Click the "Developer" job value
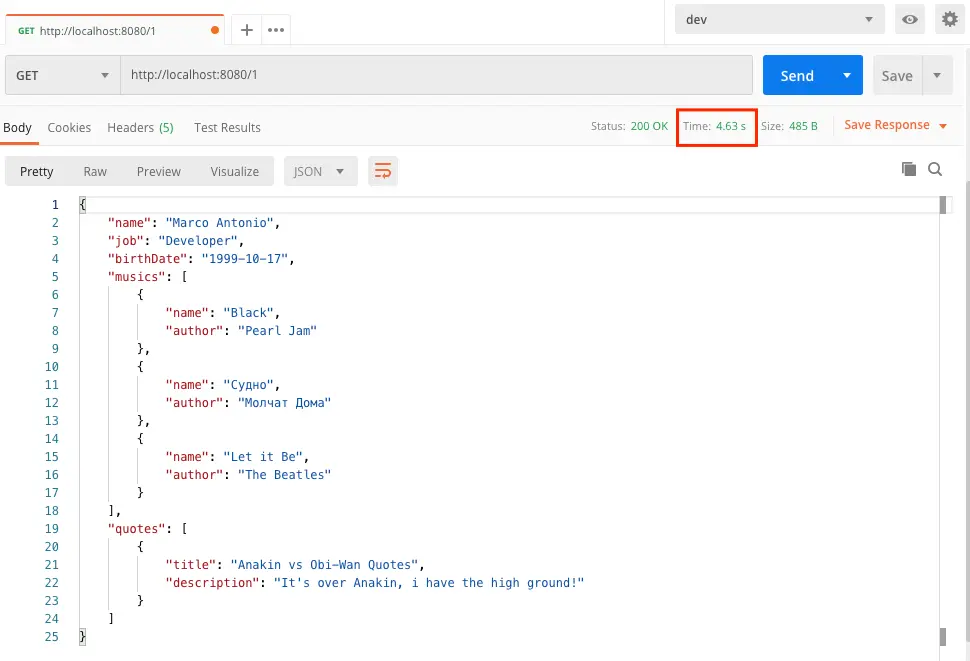This screenshot has width=970, height=661. point(198,241)
